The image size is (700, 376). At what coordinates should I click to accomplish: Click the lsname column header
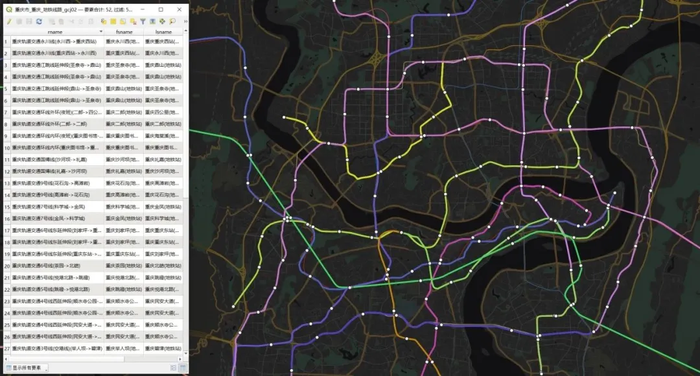point(163,32)
